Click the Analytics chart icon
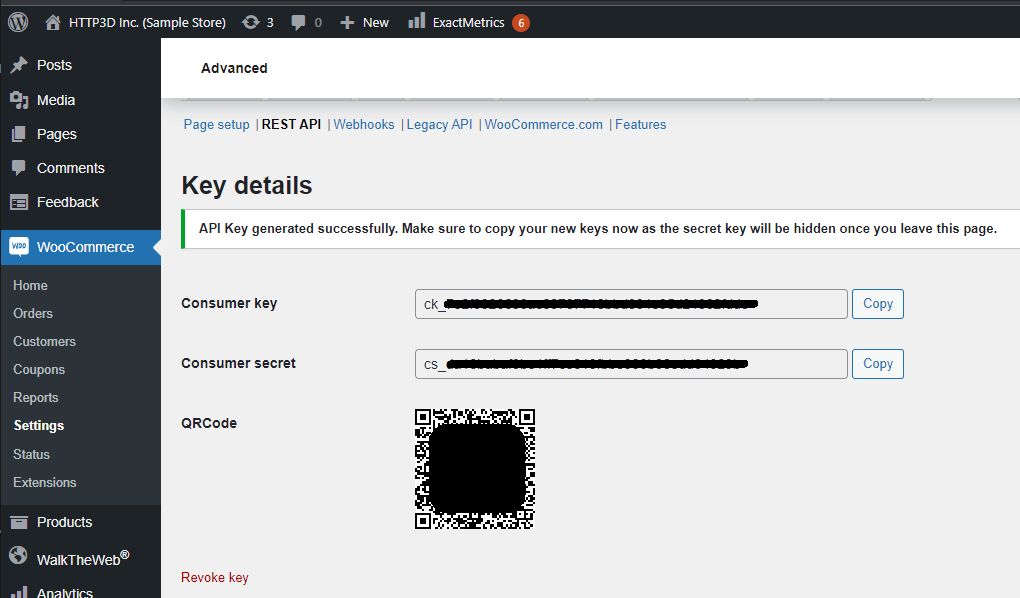1020x598 pixels. pos(19,591)
